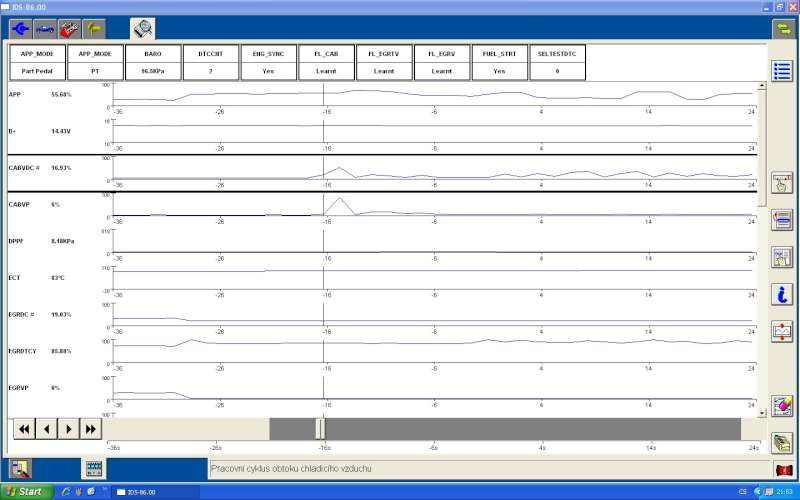
Task: Click the list view icon in right sidebar
Action: point(782,71)
